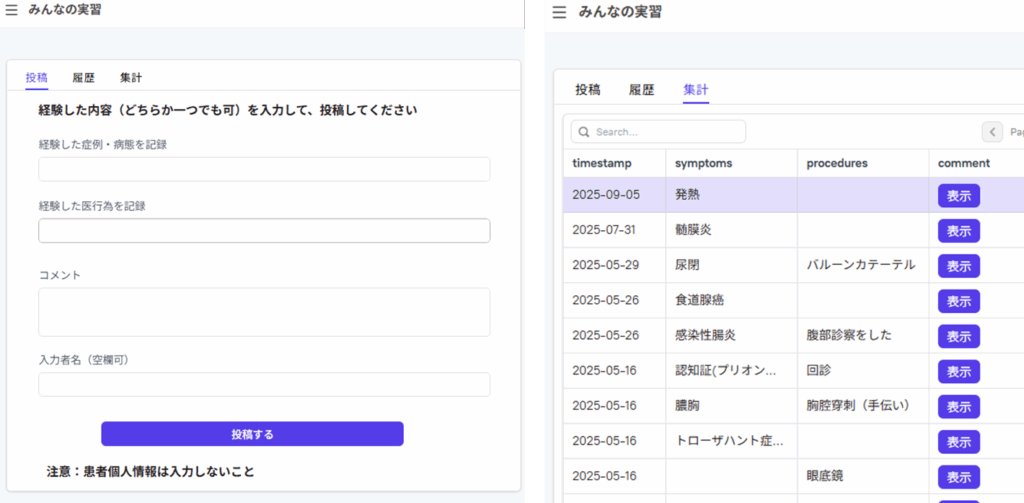Go to the previous page with the chevron button
Viewport: 1024px width, 503px height.
tap(992, 132)
